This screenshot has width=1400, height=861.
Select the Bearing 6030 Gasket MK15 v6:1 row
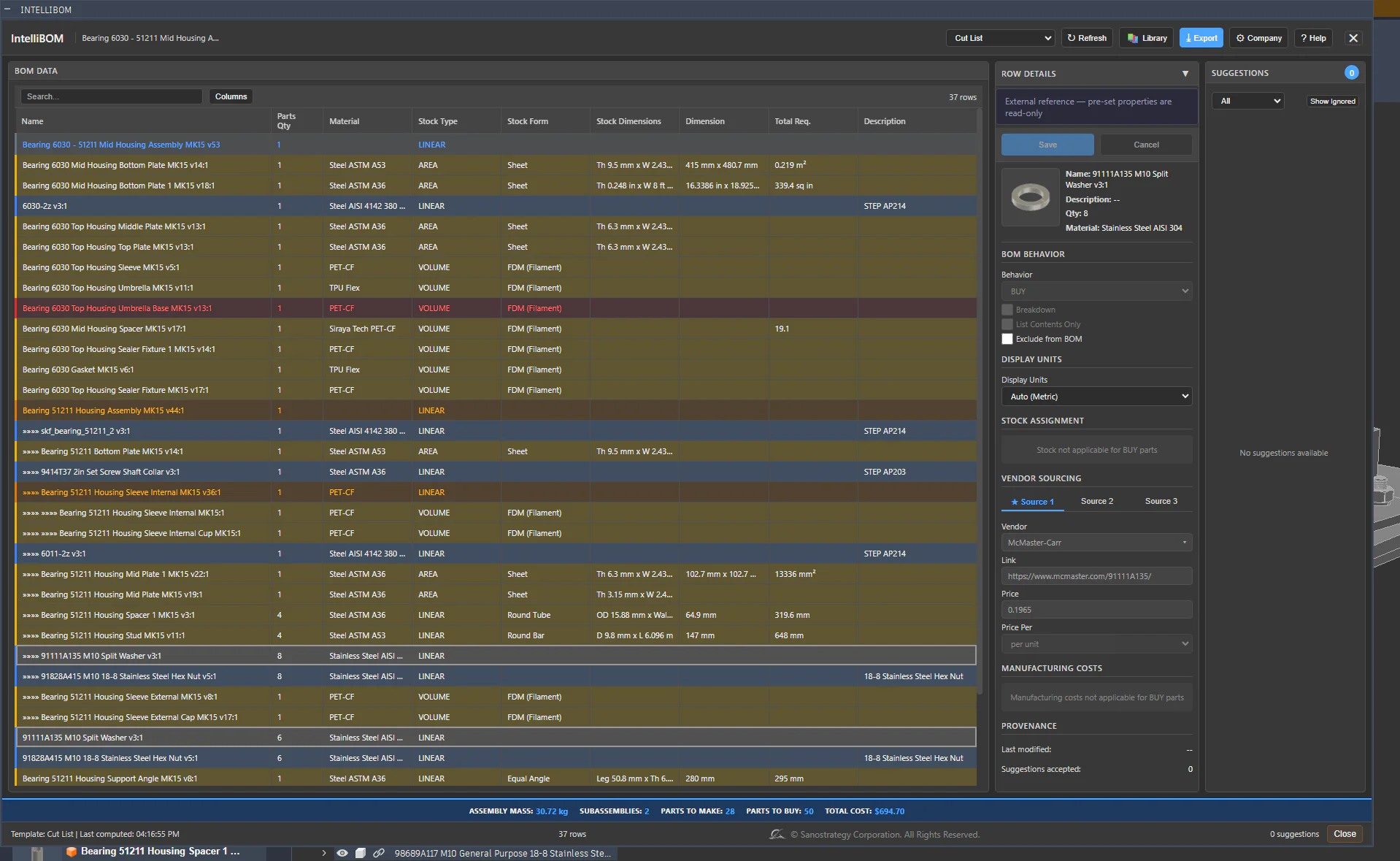[x=496, y=370]
